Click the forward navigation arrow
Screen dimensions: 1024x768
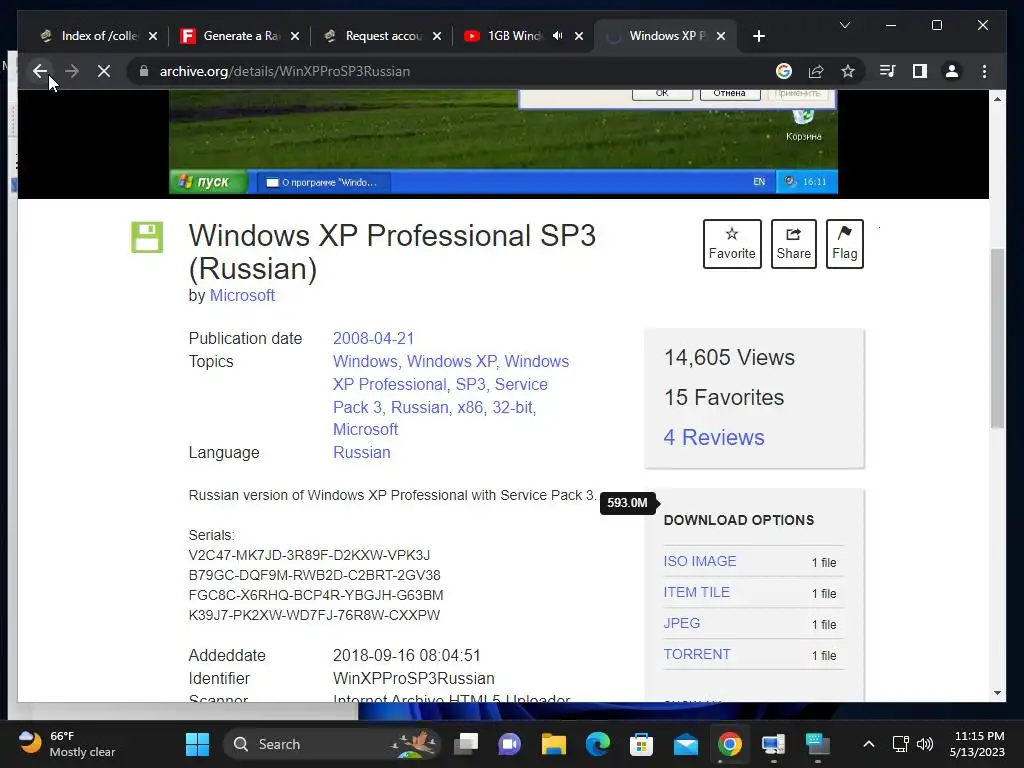72,71
